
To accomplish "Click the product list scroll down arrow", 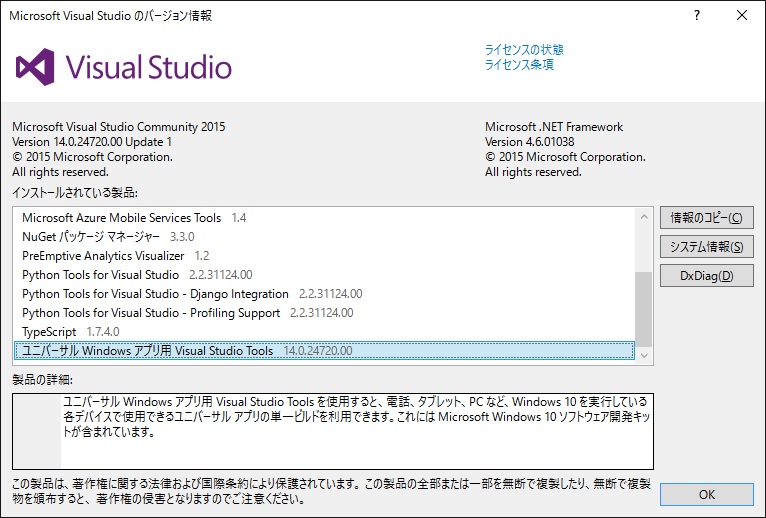I will pos(645,354).
